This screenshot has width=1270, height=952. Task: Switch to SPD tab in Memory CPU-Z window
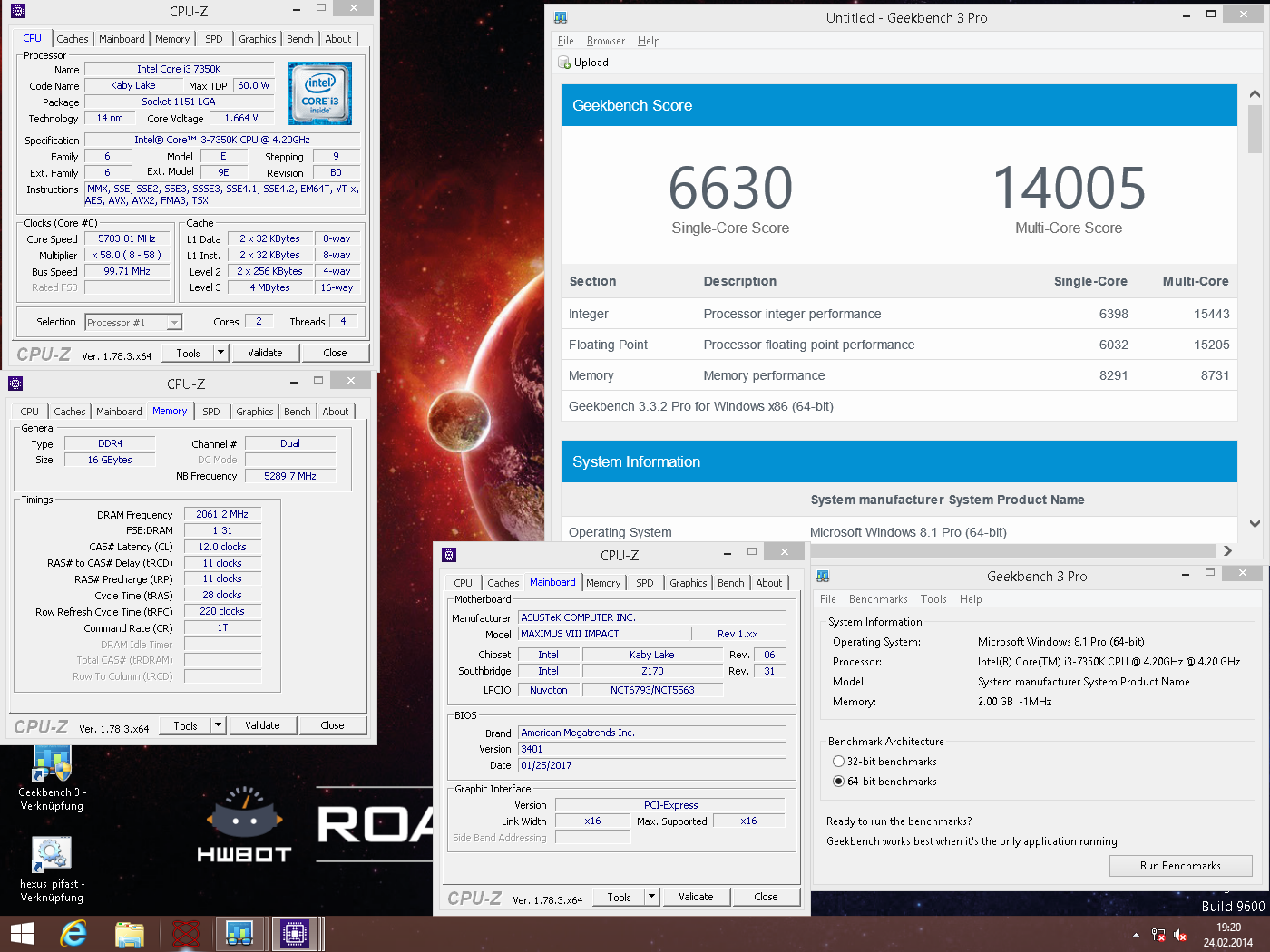pyautogui.click(x=211, y=412)
